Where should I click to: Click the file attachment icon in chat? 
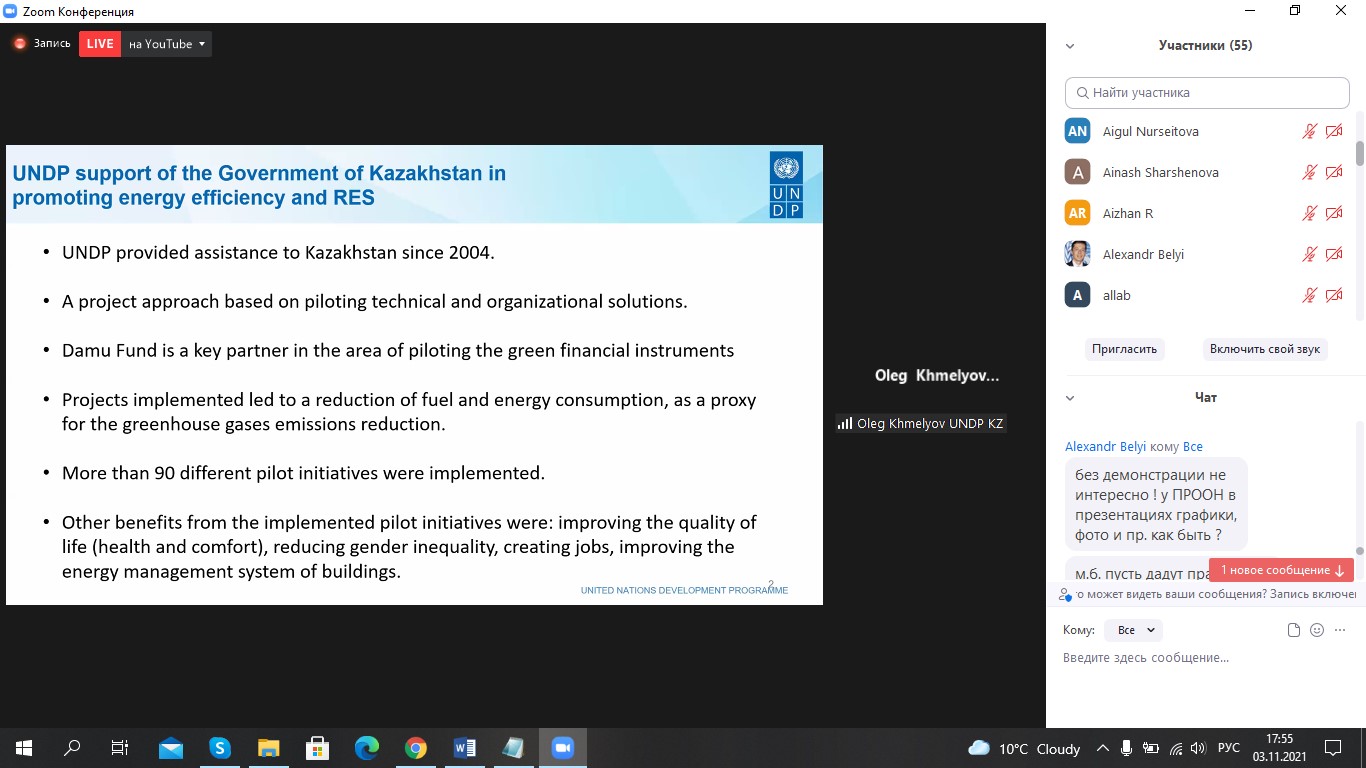tap(1294, 630)
